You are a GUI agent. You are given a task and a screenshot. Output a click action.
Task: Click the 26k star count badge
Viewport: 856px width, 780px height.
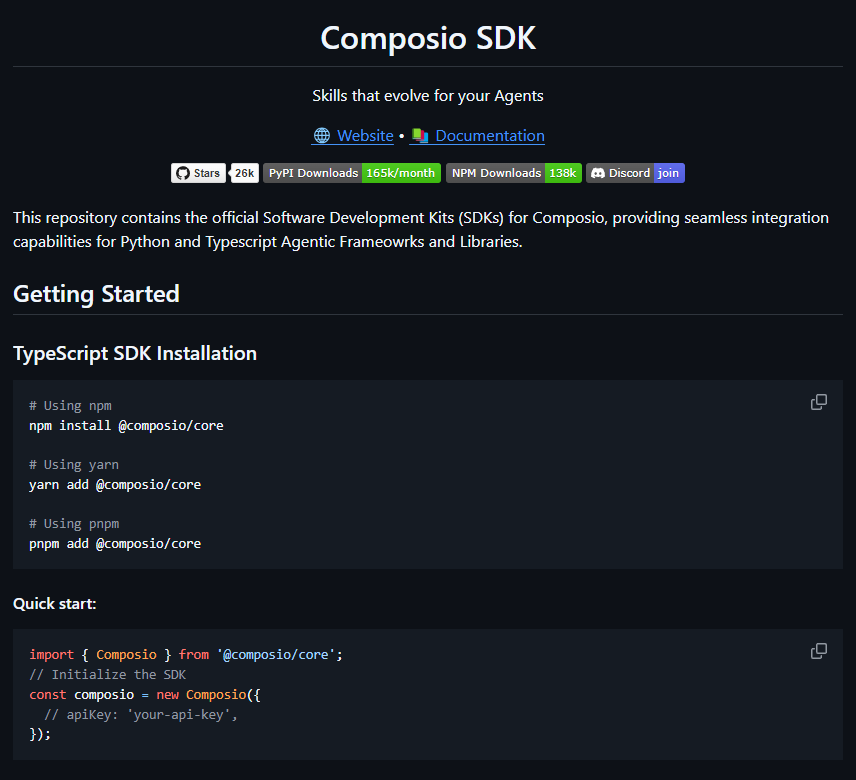(x=244, y=173)
